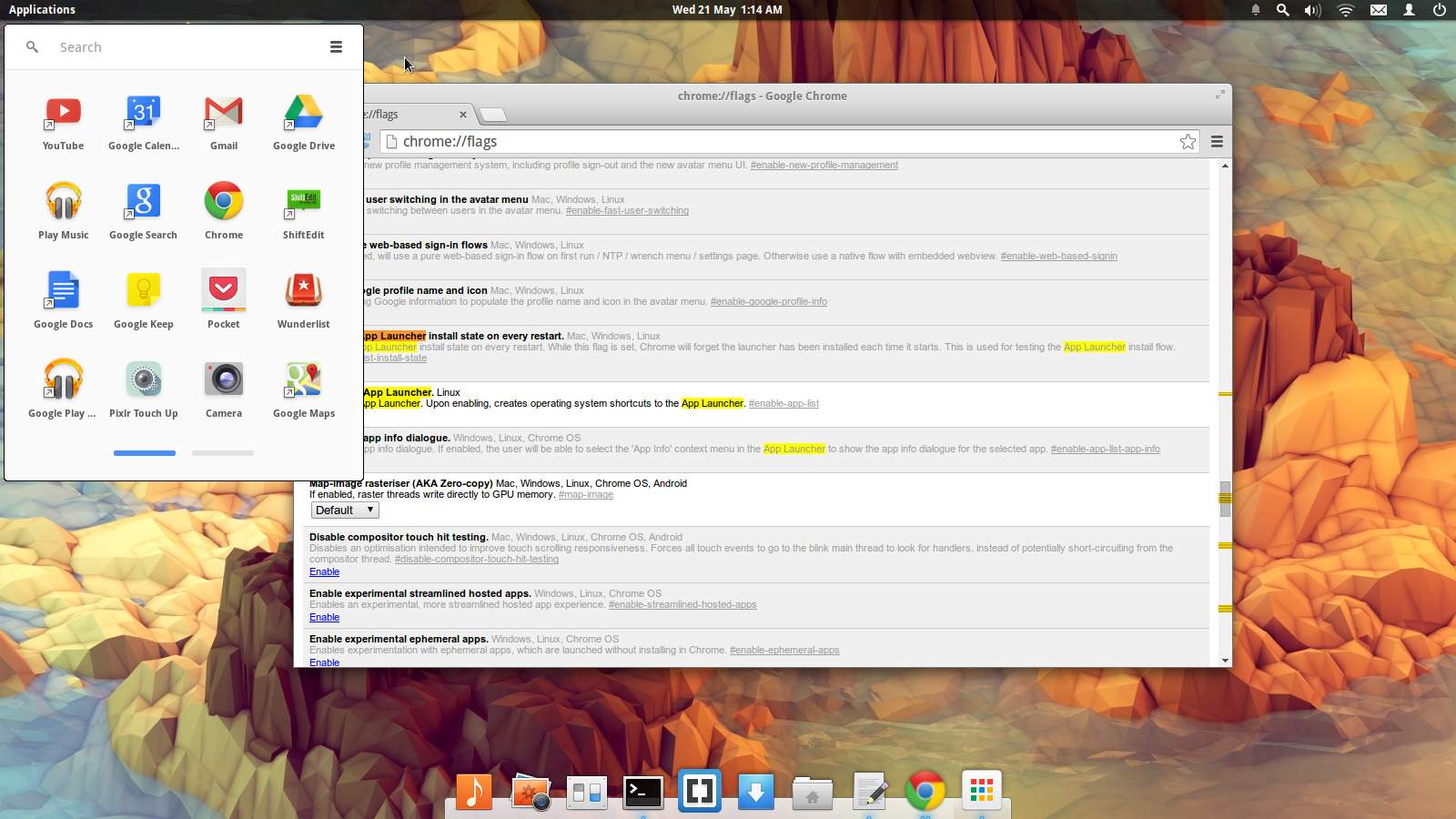Close the chrome://flags tab
Image resolution: width=1456 pixels, height=819 pixels.
(463, 115)
